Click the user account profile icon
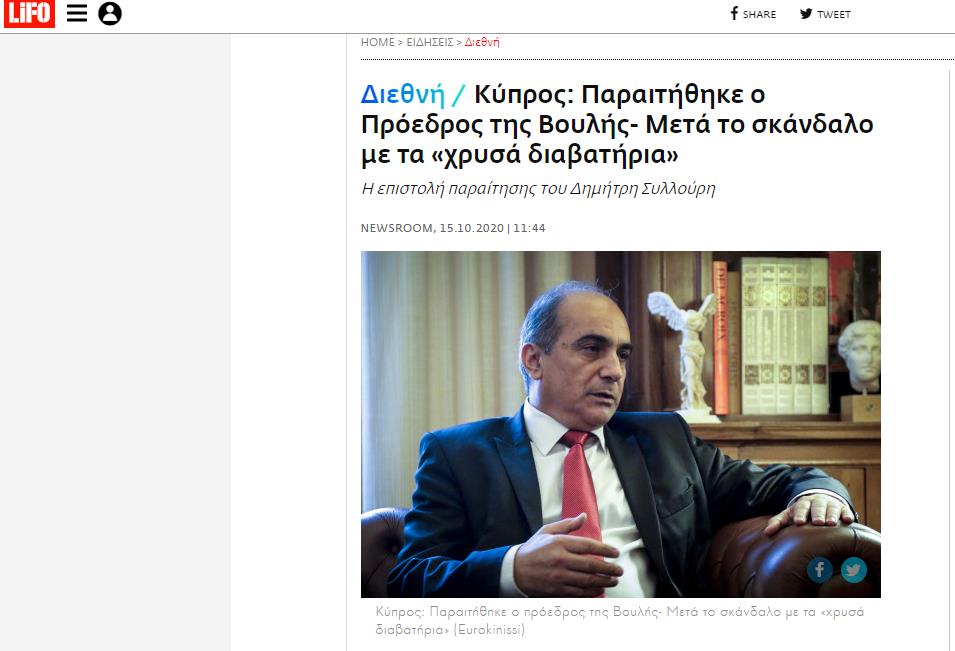 coord(110,13)
